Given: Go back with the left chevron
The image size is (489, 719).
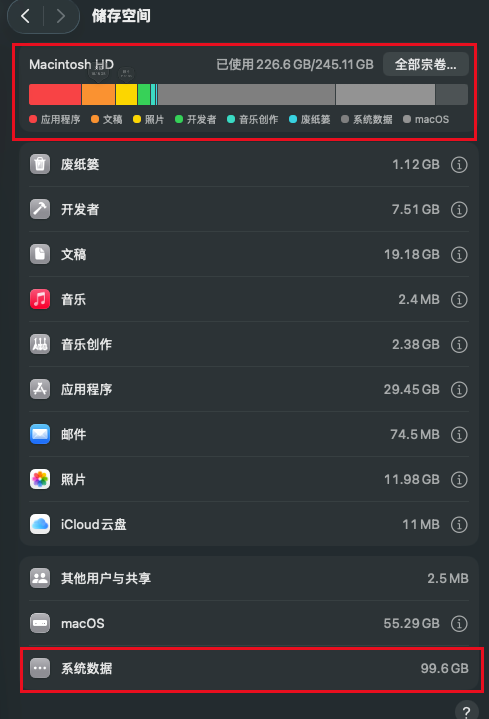Looking at the screenshot, I should click(x=25, y=16).
